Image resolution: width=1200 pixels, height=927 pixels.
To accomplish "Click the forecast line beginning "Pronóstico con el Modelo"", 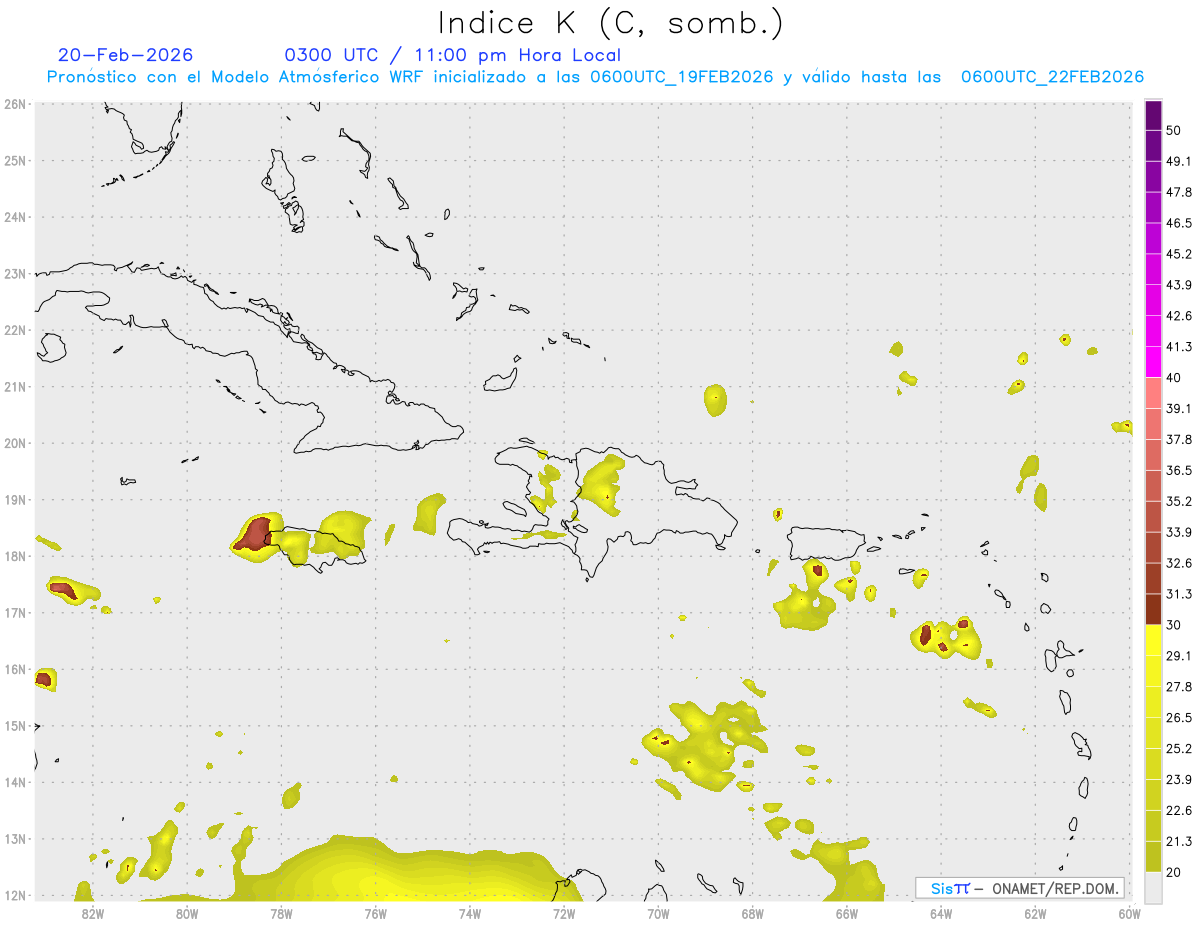I will (595, 77).
